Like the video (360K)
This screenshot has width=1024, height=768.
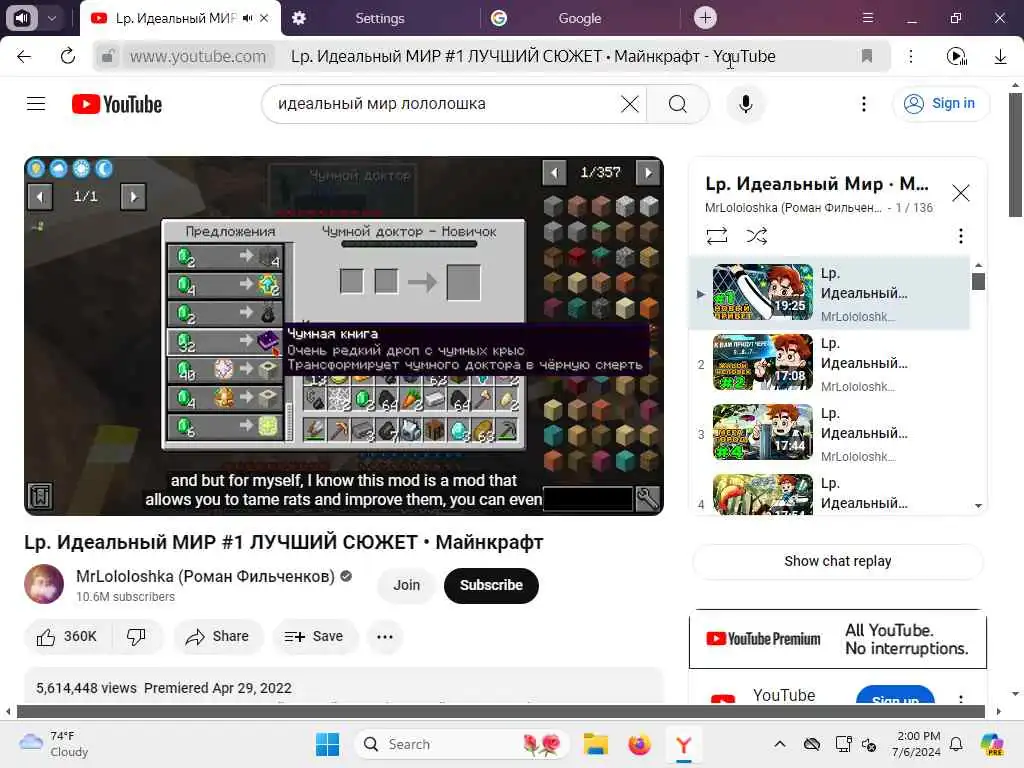click(67, 636)
